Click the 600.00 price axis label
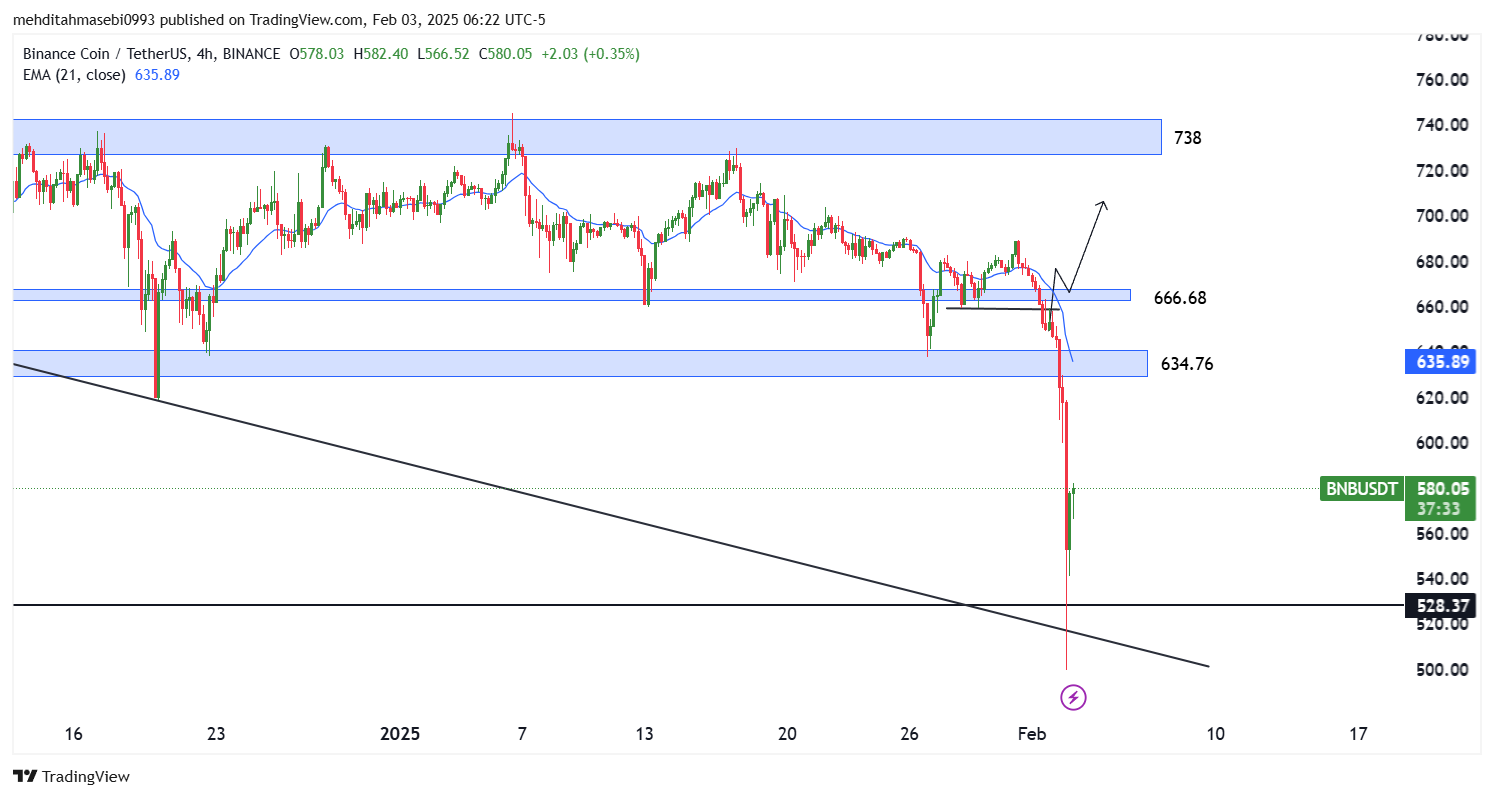Viewport: 1494px width, 798px height. (1441, 442)
